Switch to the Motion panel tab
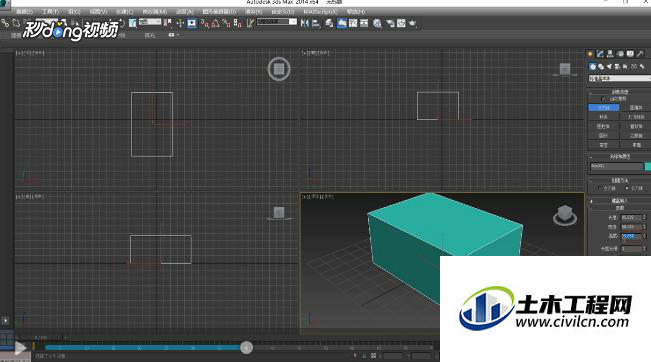The height and width of the screenshot is (362, 651). [620, 54]
